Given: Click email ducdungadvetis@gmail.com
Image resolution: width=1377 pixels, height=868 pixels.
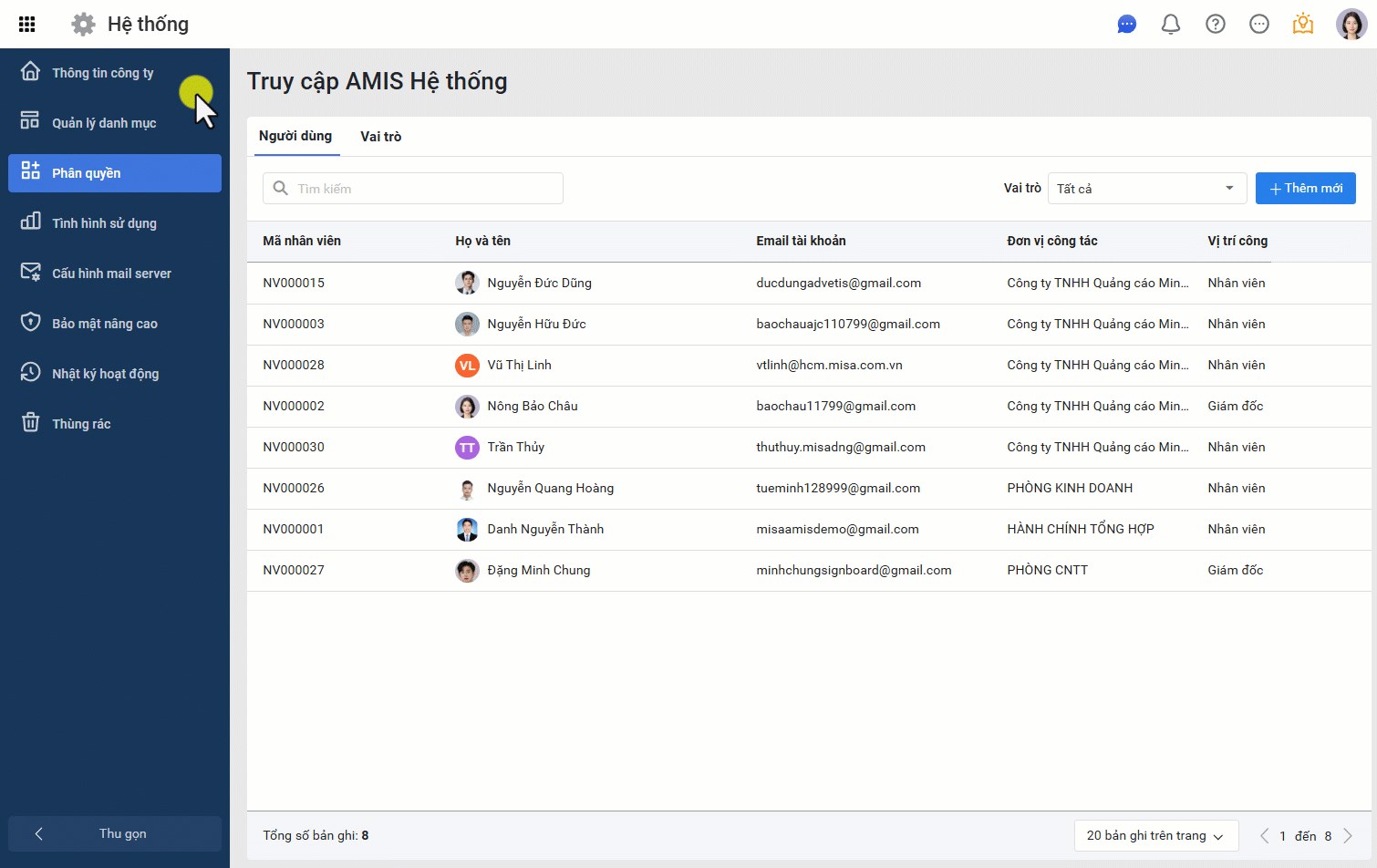Looking at the screenshot, I should pos(839,283).
